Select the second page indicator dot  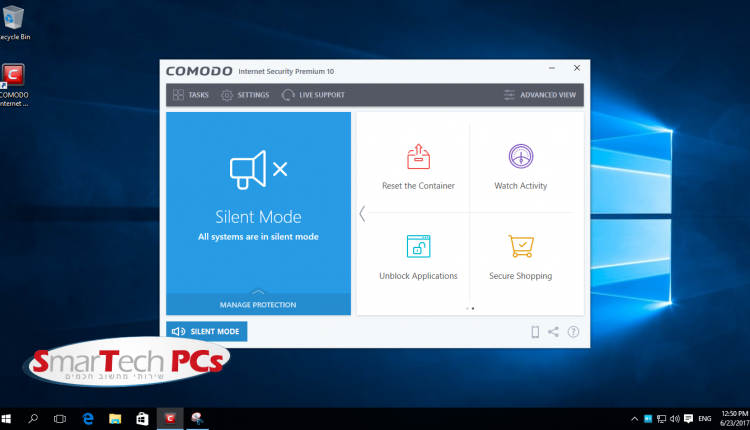coord(473,309)
